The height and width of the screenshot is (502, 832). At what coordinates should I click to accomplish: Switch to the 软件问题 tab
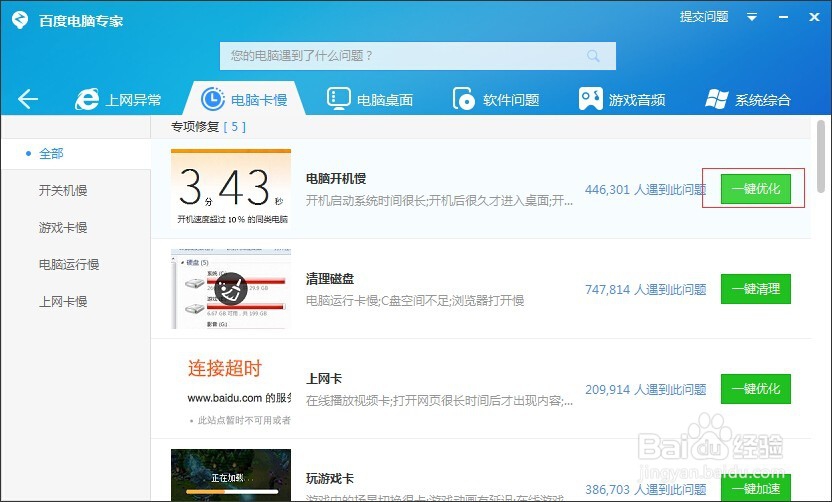coord(496,99)
